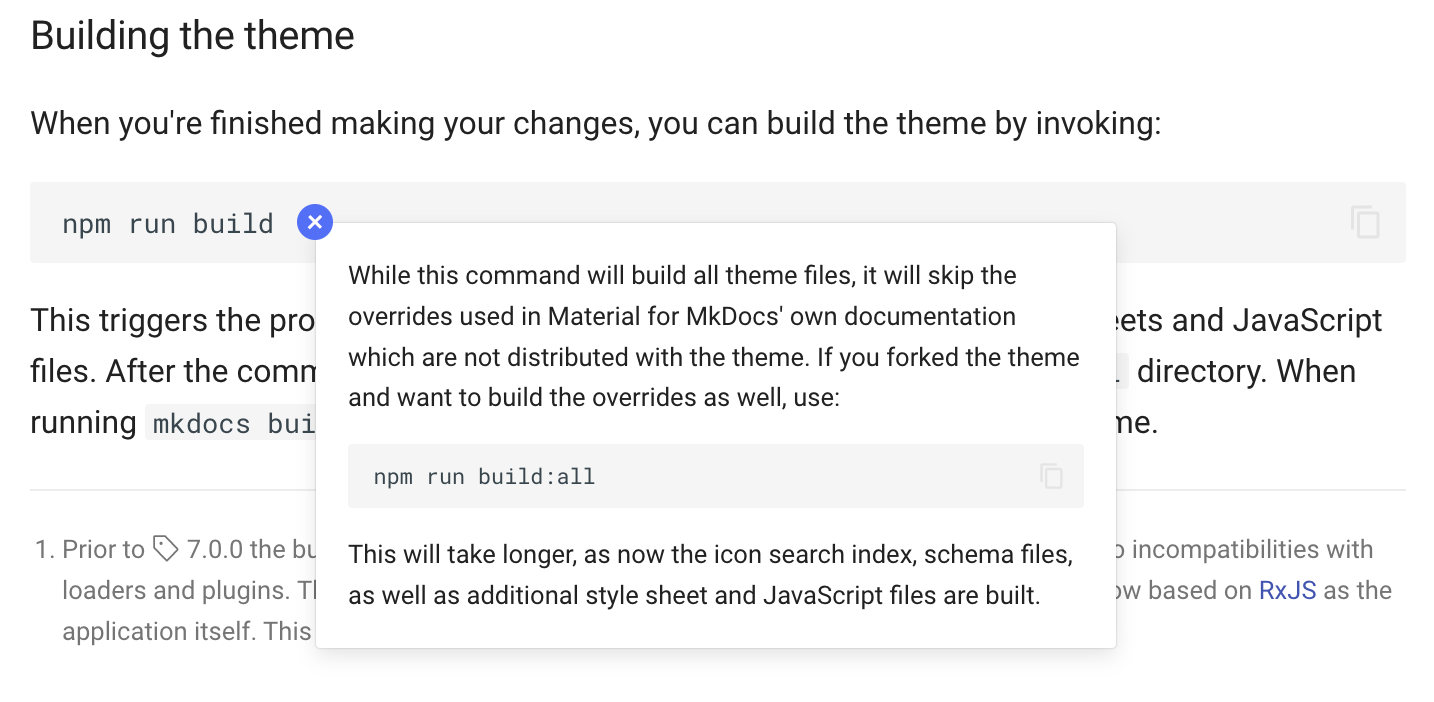Screen dimensions: 1434x702
Task: Close the annotation with the blue X icon
Action: click(315, 222)
